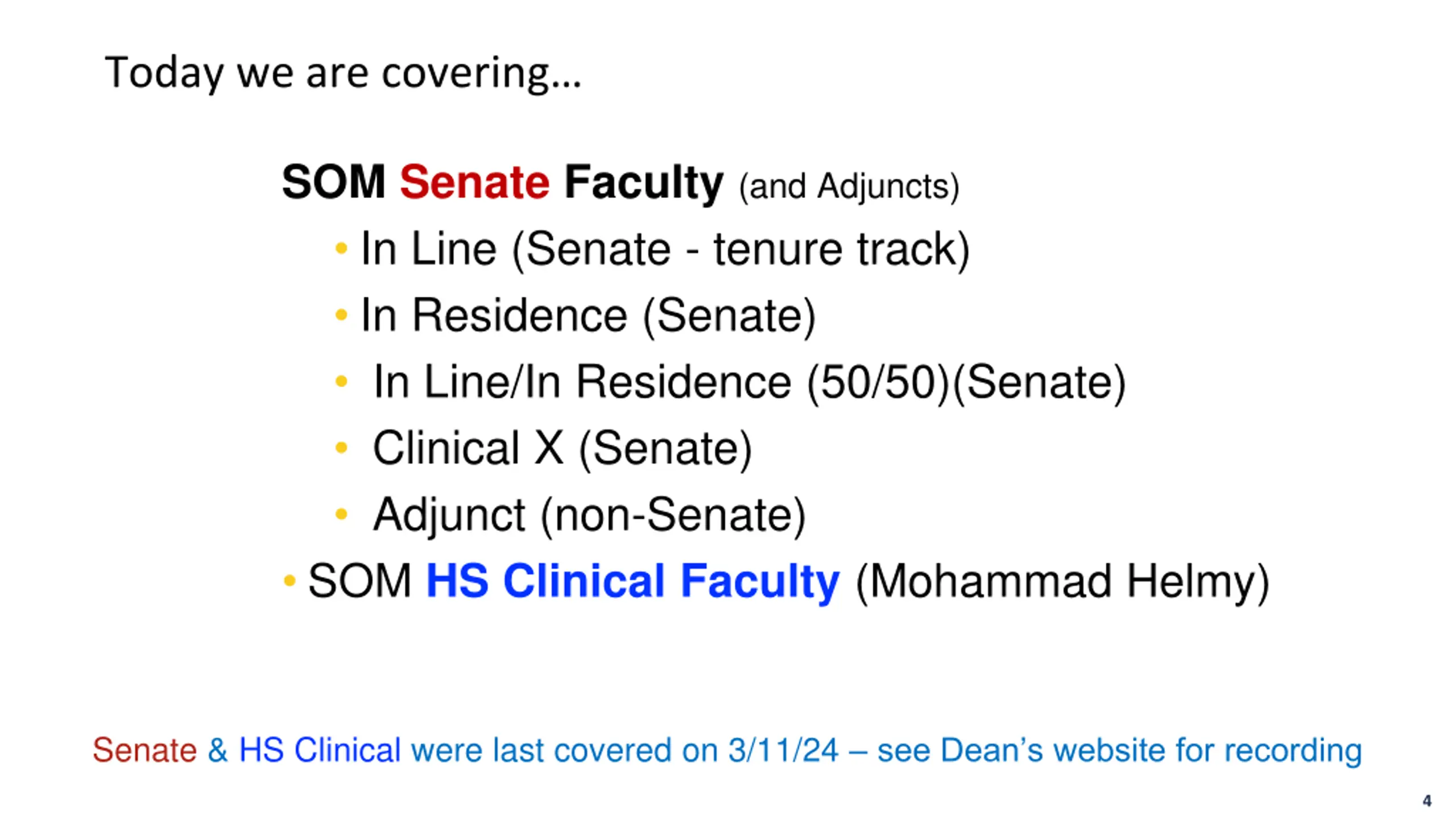Viewport: 1456px width, 819px height.
Task: Click yellow bullet before 'Adjunct (non-Senate)'
Action: pyautogui.click(x=341, y=514)
